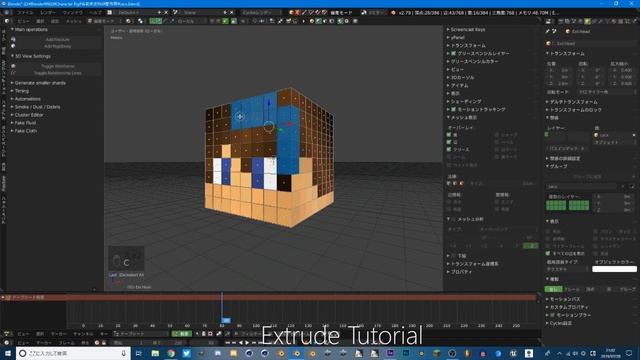
Task: Click the white object color swatch
Action: pos(614,269)
